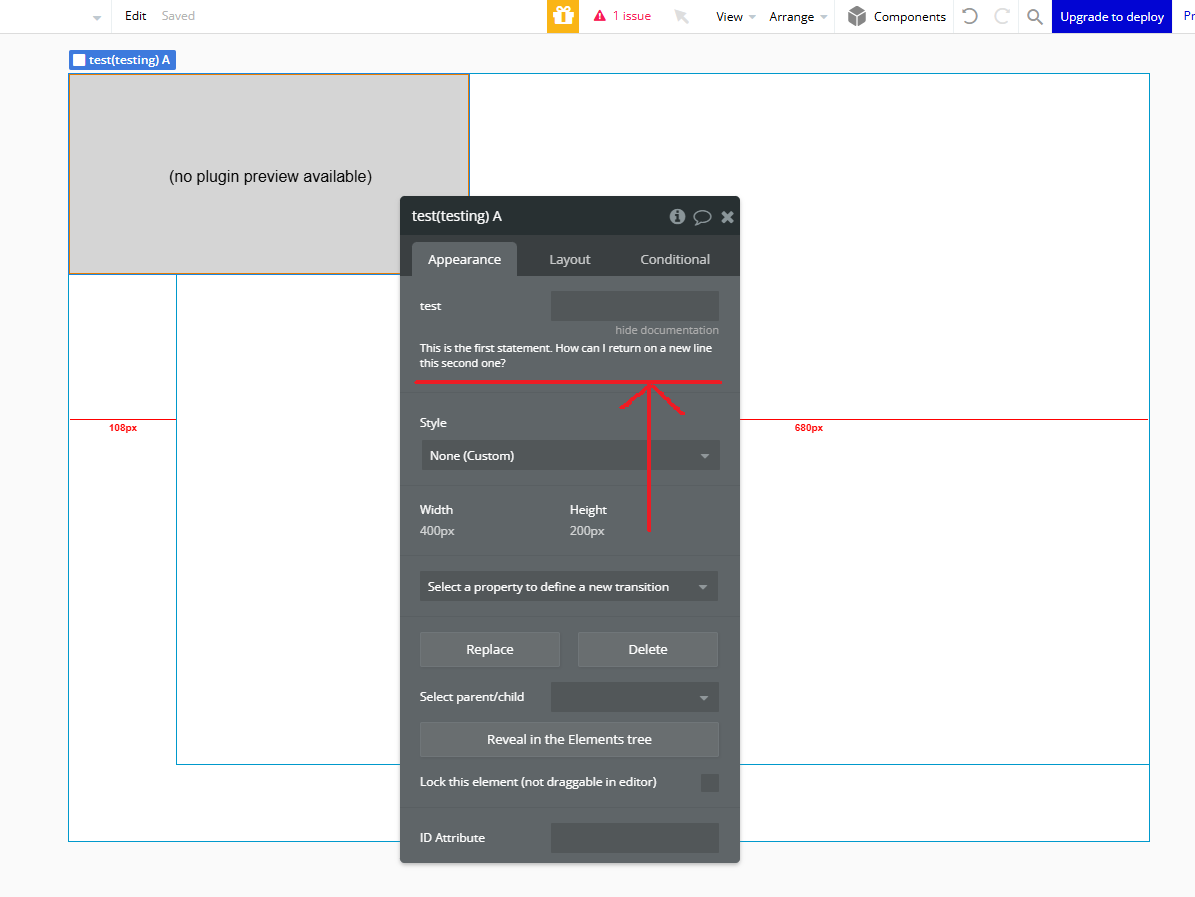Click the ID Attribute input field
1195x897 pixels.
point(635,838)
